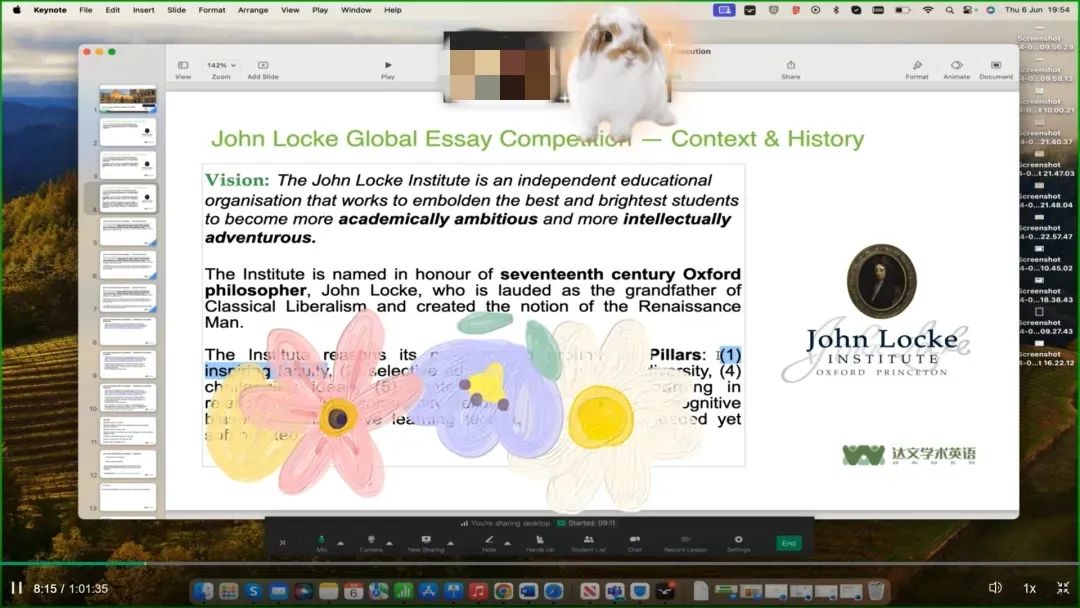This screenshot has height=608, width=1080.
Task: Open the Slide menu
Action: coord(176,10)
